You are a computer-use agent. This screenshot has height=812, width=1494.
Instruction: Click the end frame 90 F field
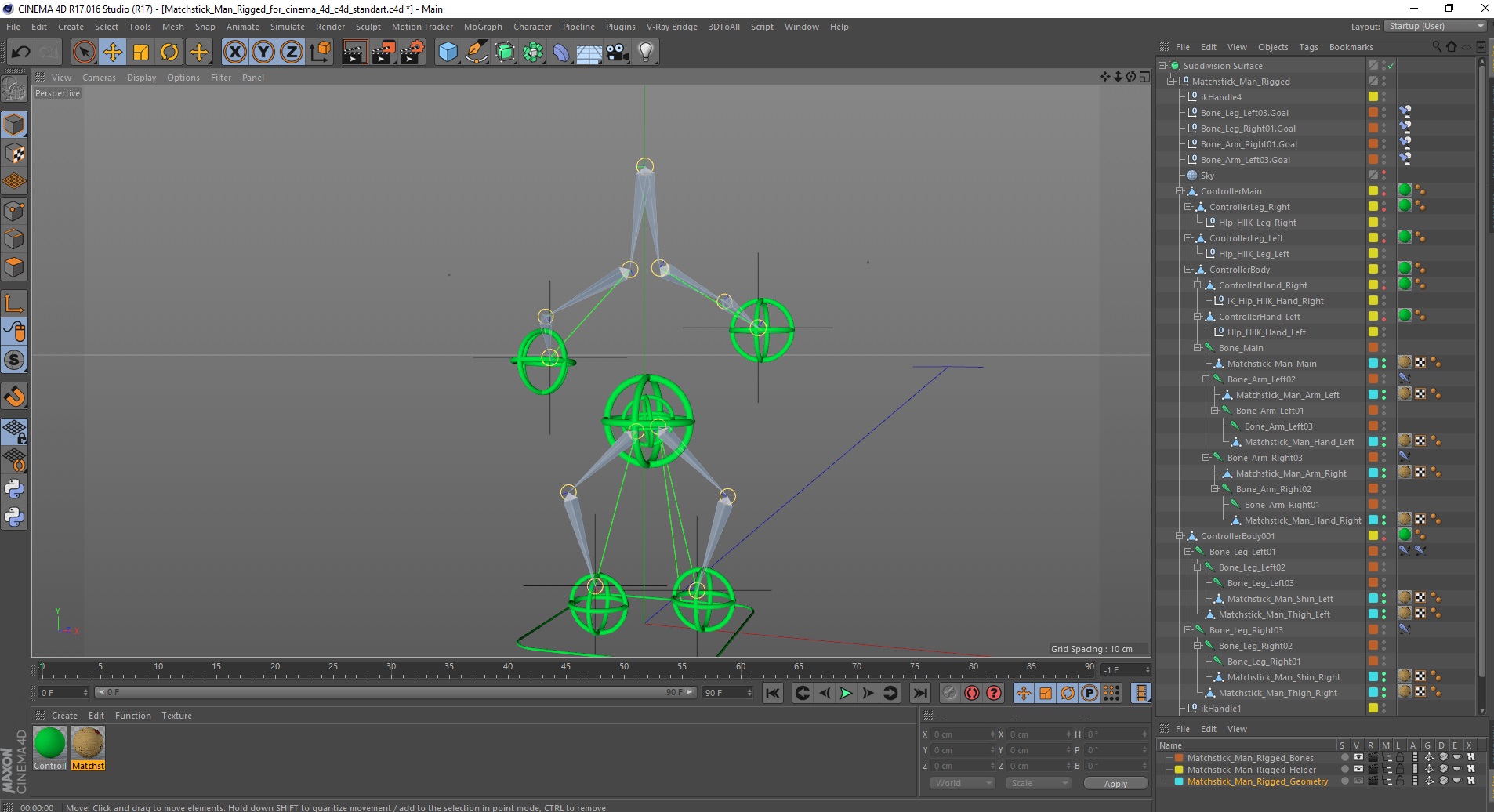[x=727, y=693]
